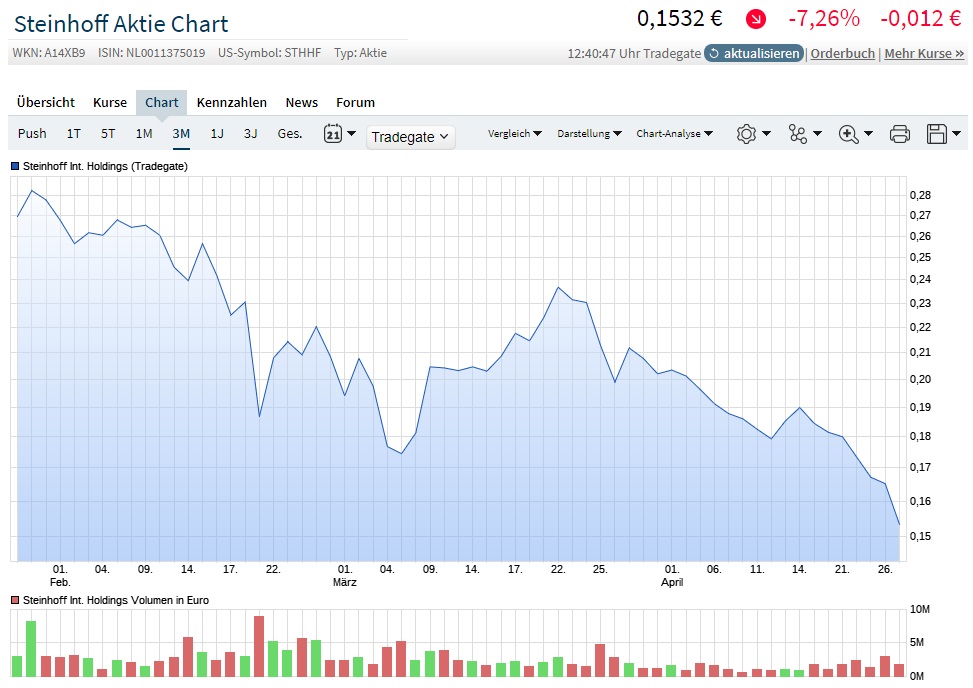Click the ISIN: NL0011375019 text
Screen dimensions: 973x688
click(151, 53)
